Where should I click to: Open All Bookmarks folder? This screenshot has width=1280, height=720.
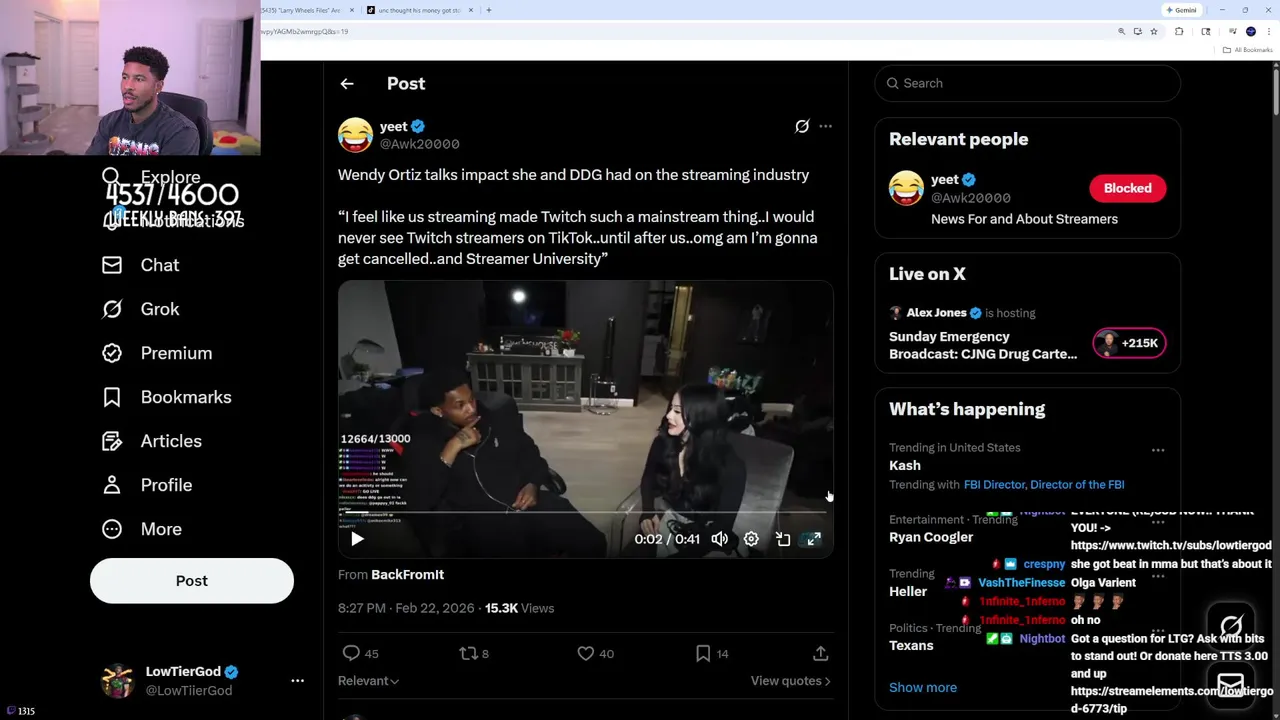(x=1248, y=50)
